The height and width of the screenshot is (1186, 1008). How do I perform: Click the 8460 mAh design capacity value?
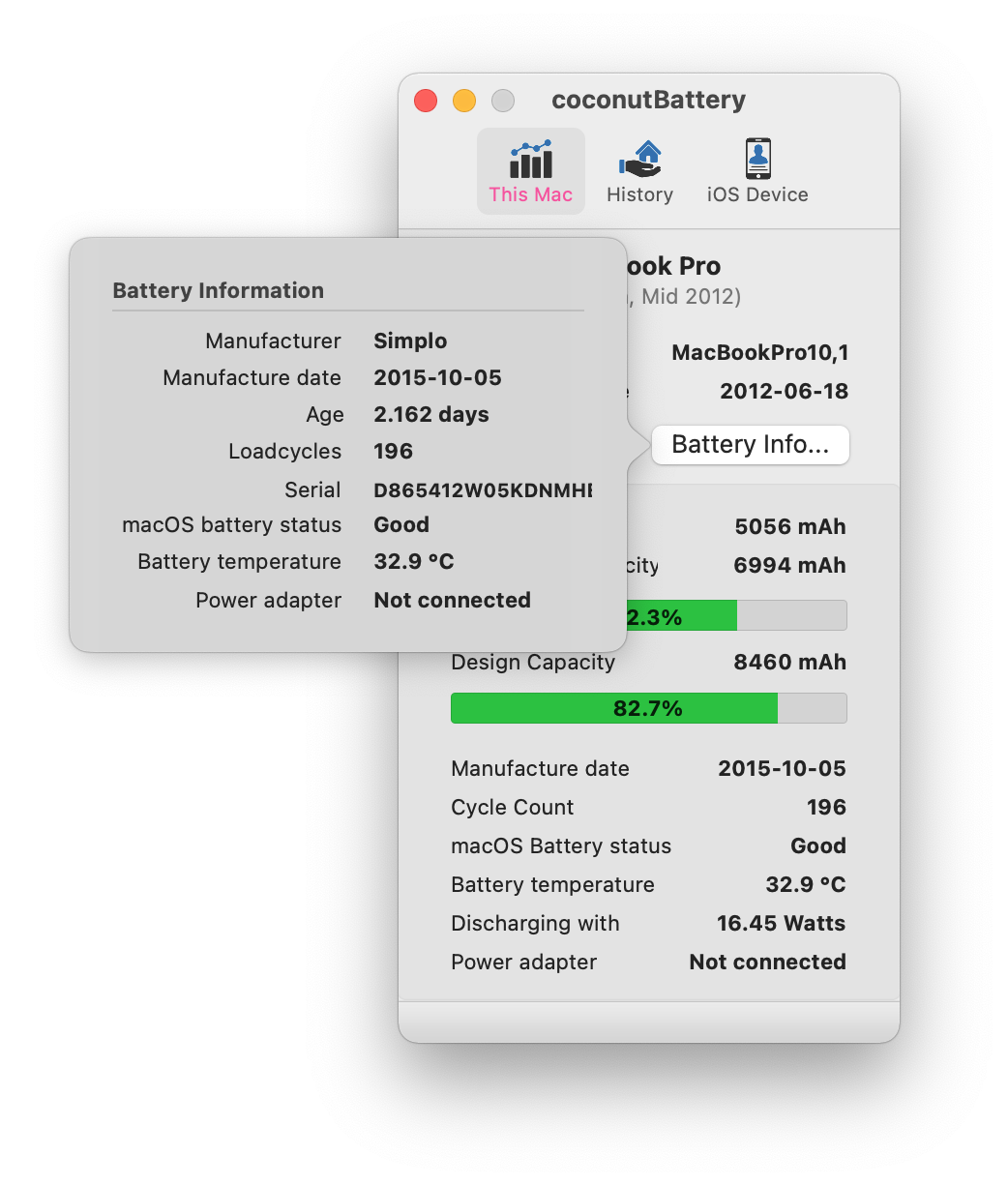tap(790, 662)
